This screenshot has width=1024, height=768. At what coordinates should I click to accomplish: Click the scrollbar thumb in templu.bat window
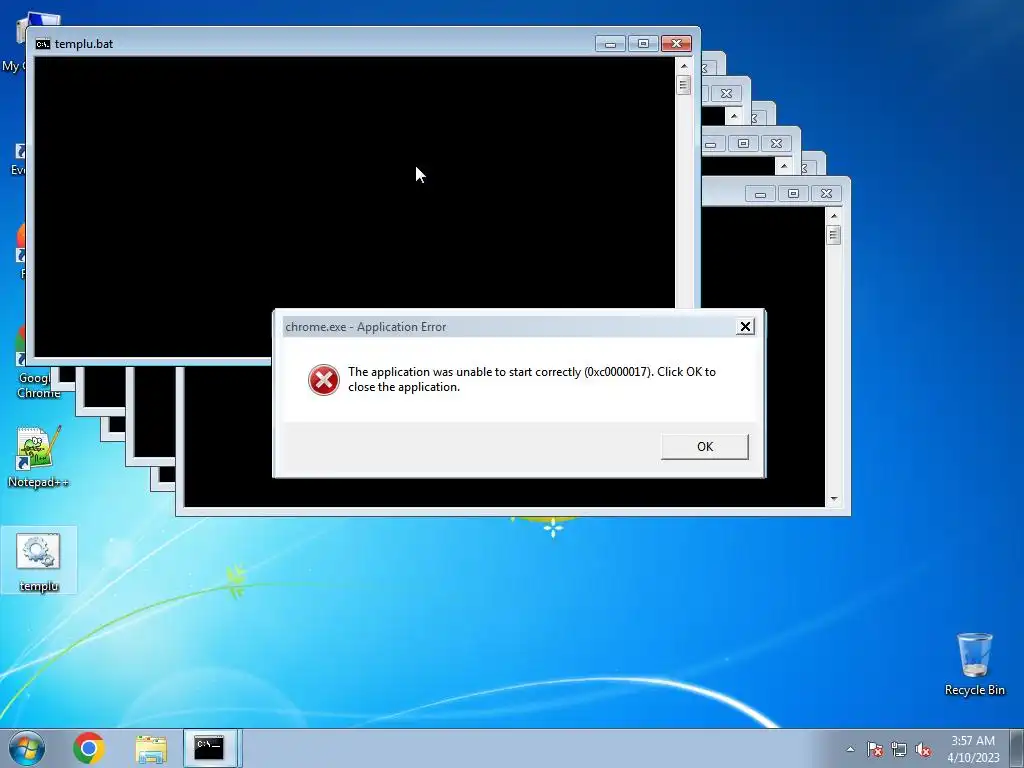684,85
